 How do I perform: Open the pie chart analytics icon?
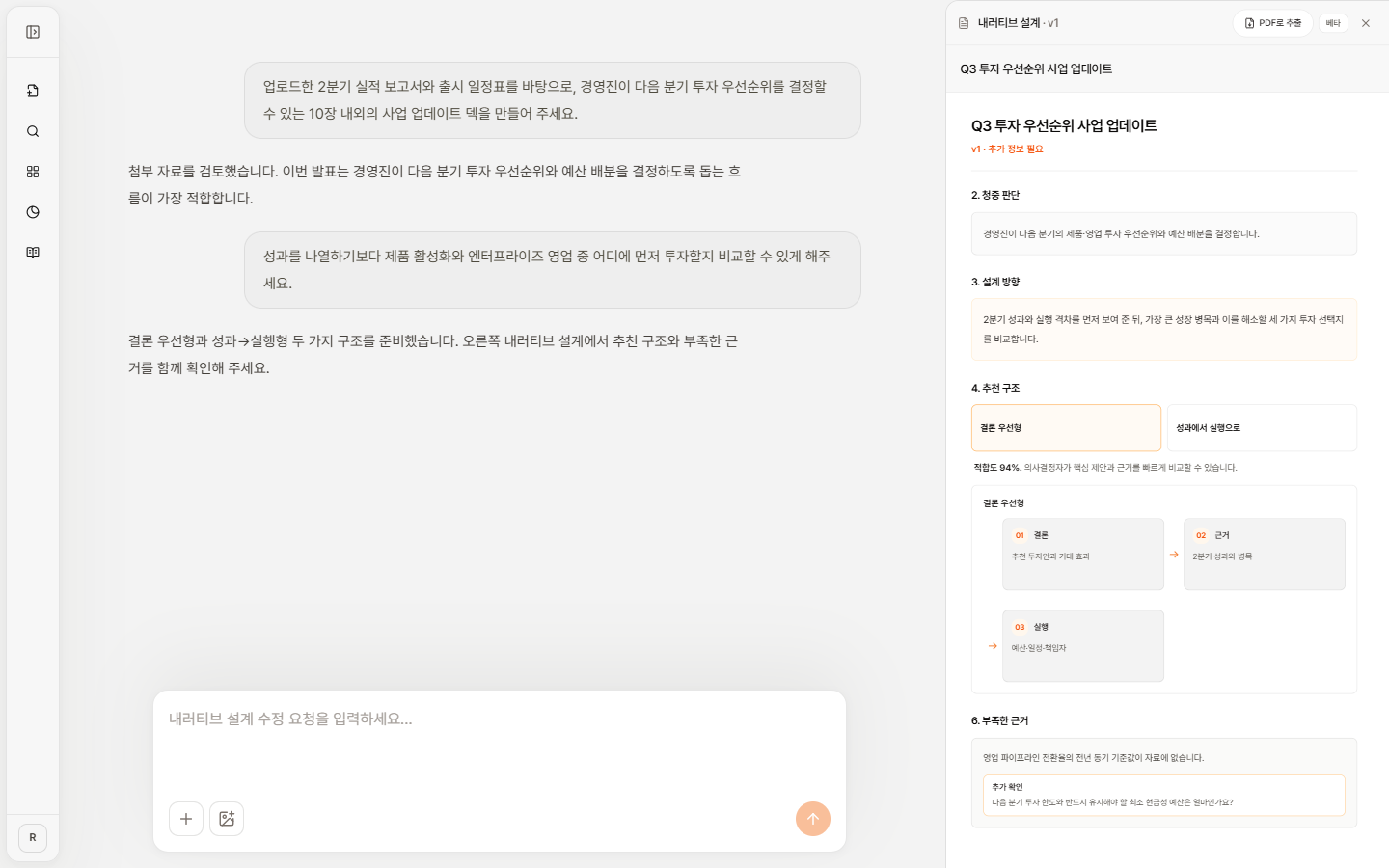[33, 212]
